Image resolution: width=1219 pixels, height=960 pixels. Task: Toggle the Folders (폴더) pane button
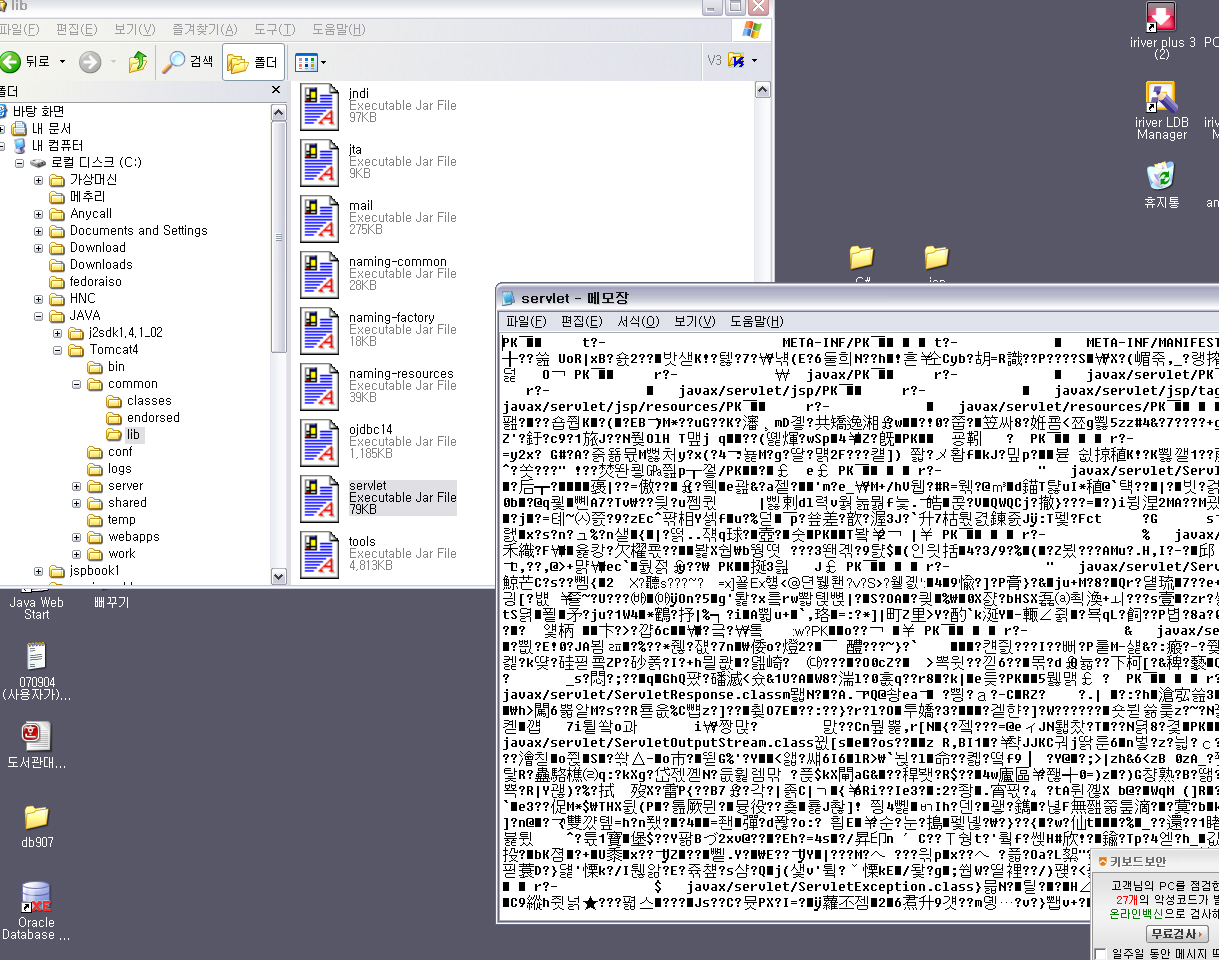(x=253, y=62)
